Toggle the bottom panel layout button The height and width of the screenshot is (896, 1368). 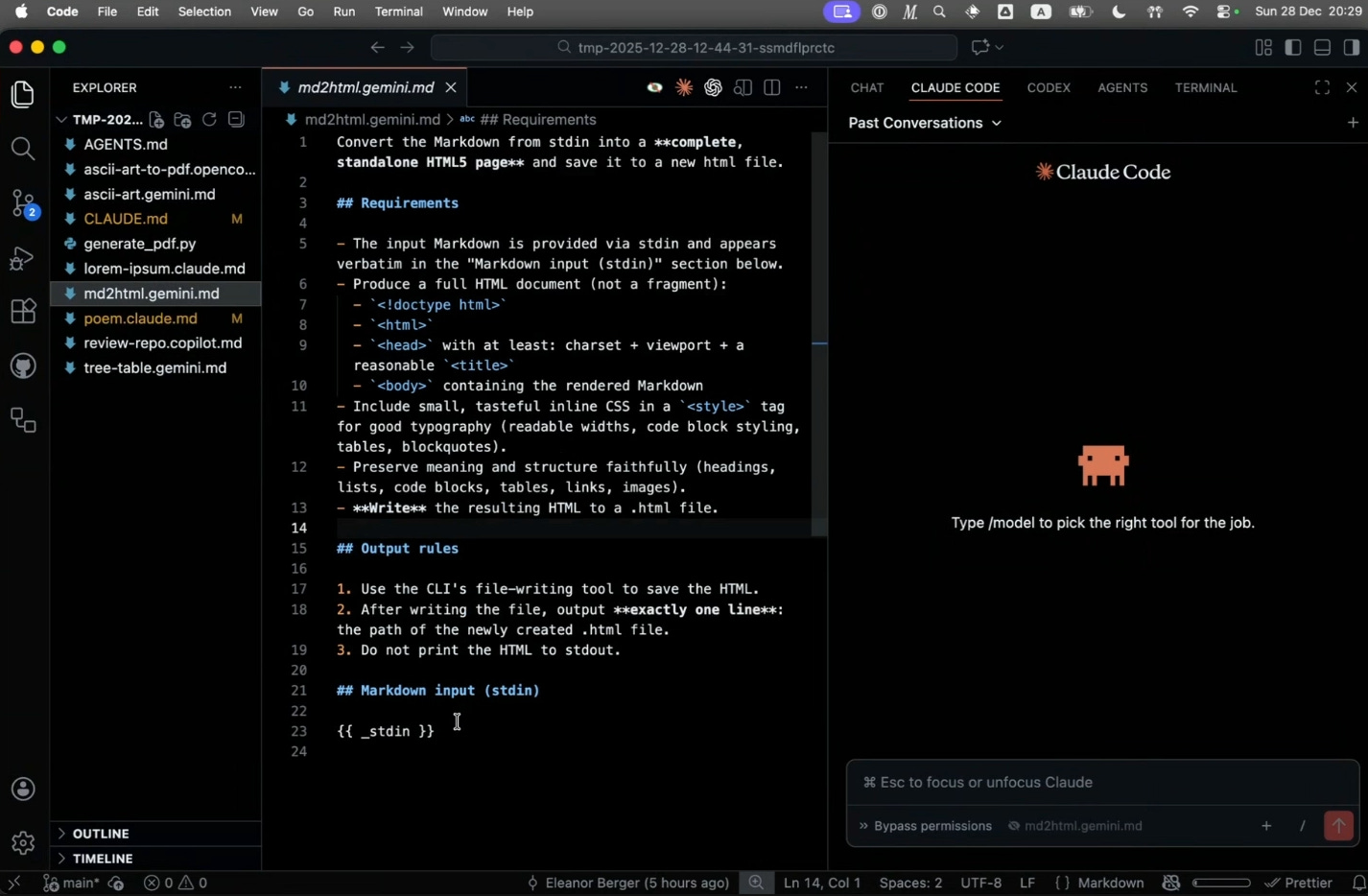[1322, 47]
